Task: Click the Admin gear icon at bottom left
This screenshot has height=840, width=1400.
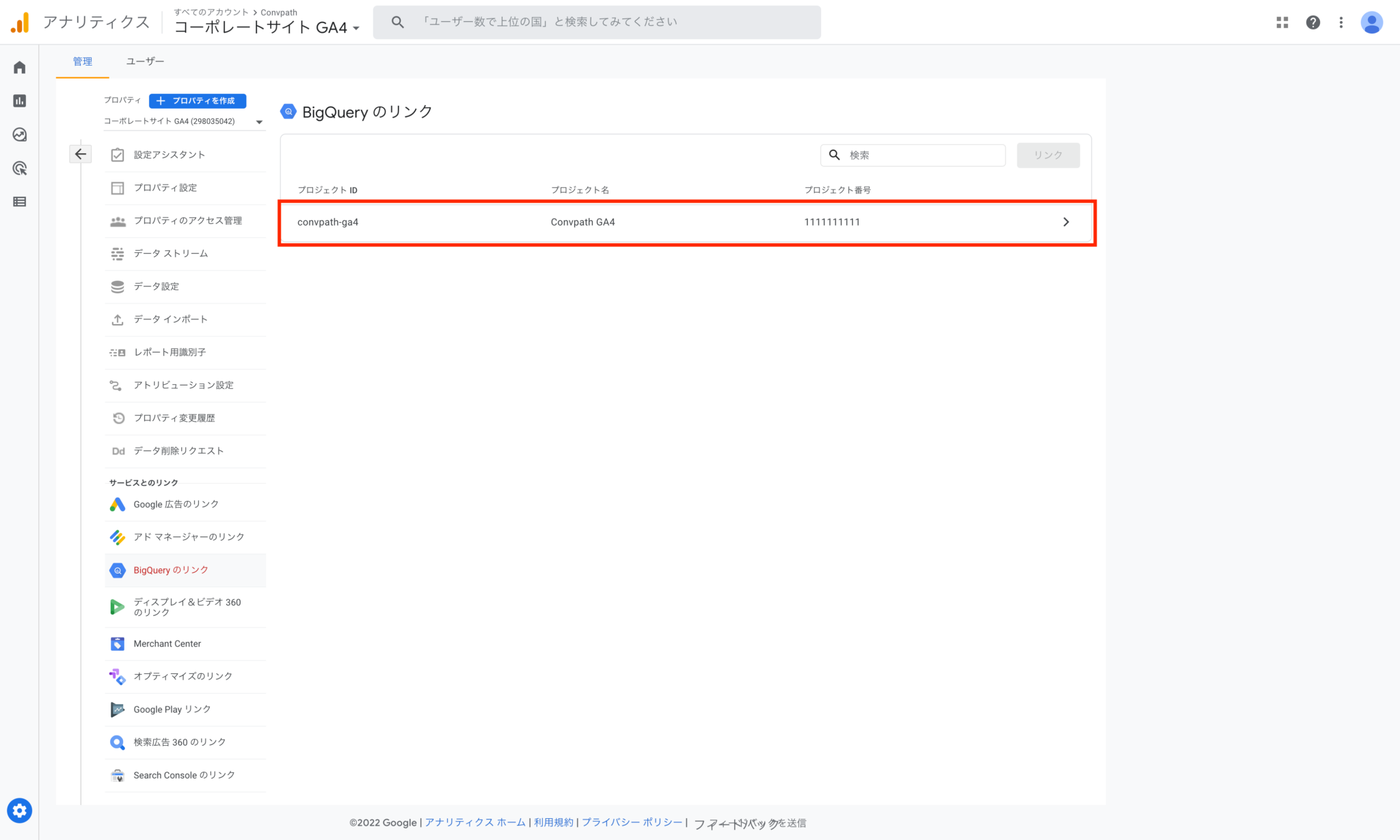Action: click(20, 811)
